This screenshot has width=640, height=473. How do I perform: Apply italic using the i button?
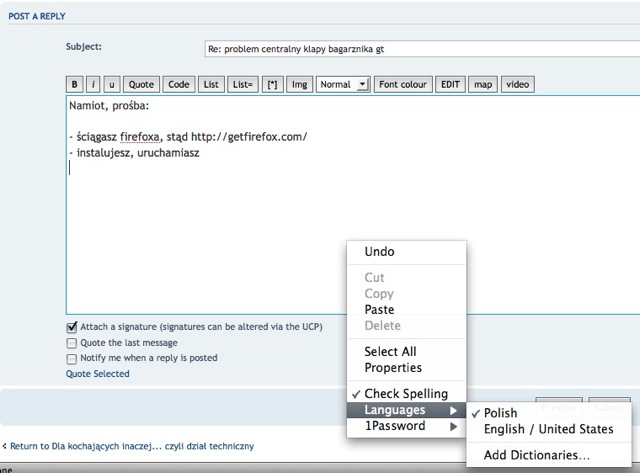pos(92,85)
